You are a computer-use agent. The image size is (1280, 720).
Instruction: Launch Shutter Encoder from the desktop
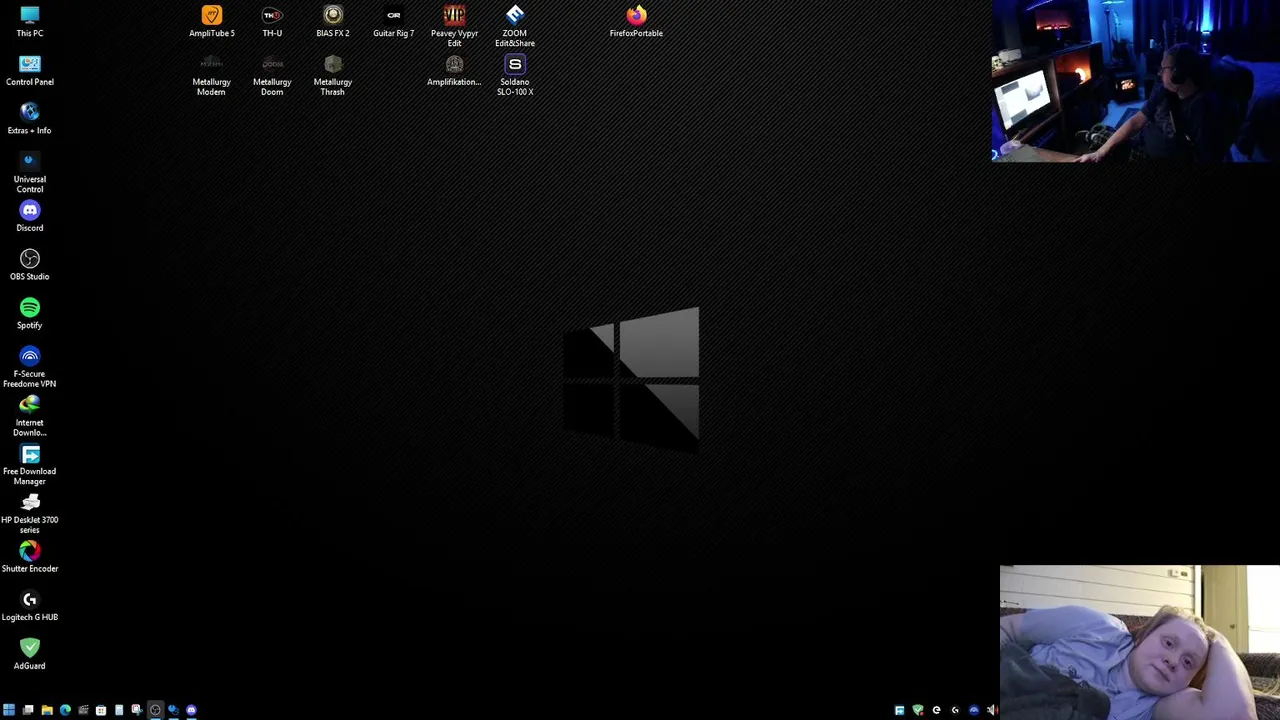pyautogui.click(x=30, y=557)
